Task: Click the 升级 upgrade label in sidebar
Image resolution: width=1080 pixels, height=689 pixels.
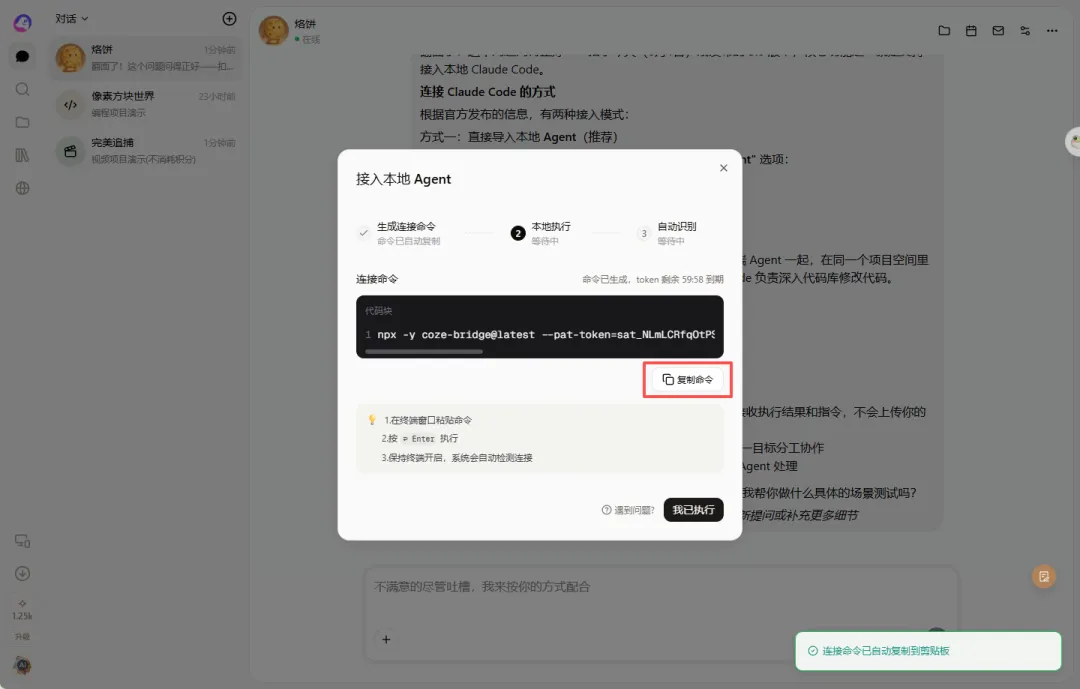Action: click(x=22, y=637)
